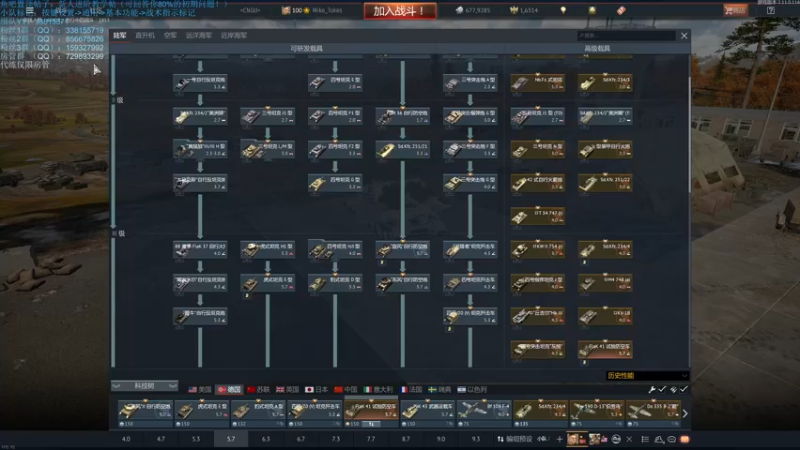Screen dimensions: 800x450
Task: Select the 法国 nation tab
Action: (x=411, y=389)
